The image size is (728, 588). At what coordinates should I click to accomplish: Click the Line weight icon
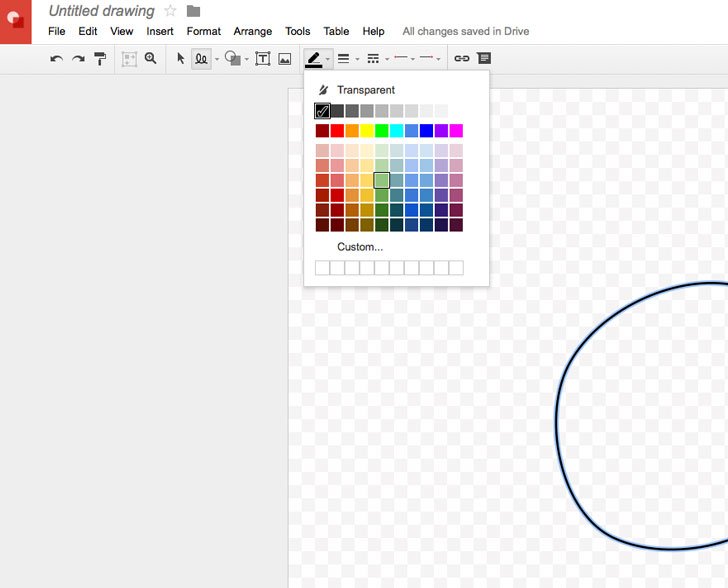pyautogui.click(x=344, y=59)
